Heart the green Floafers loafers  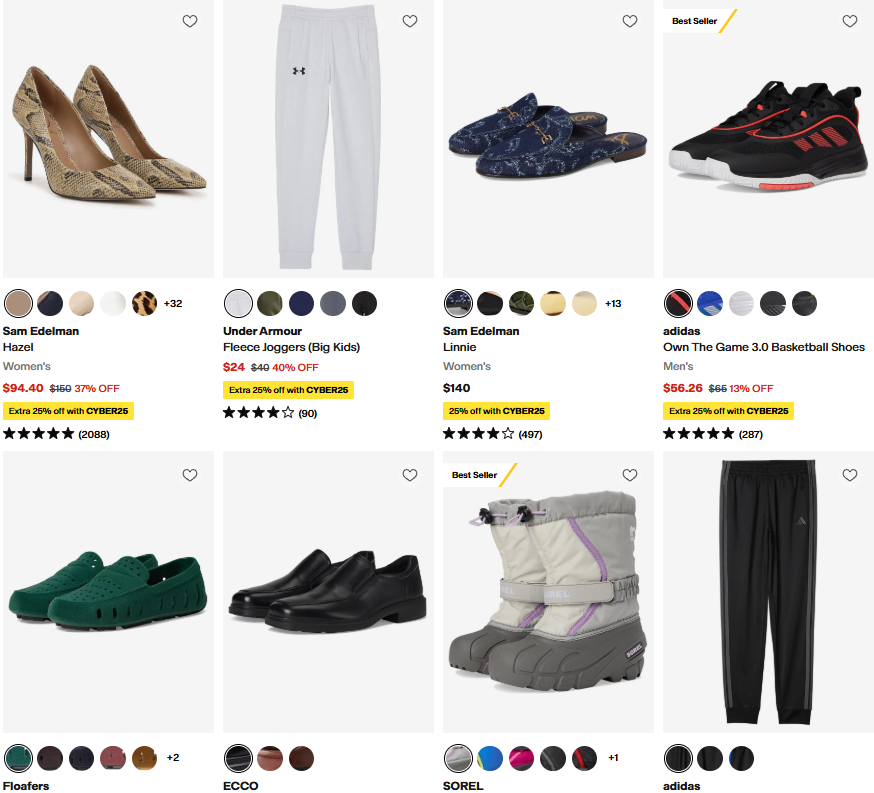click(x=190, y=475)
